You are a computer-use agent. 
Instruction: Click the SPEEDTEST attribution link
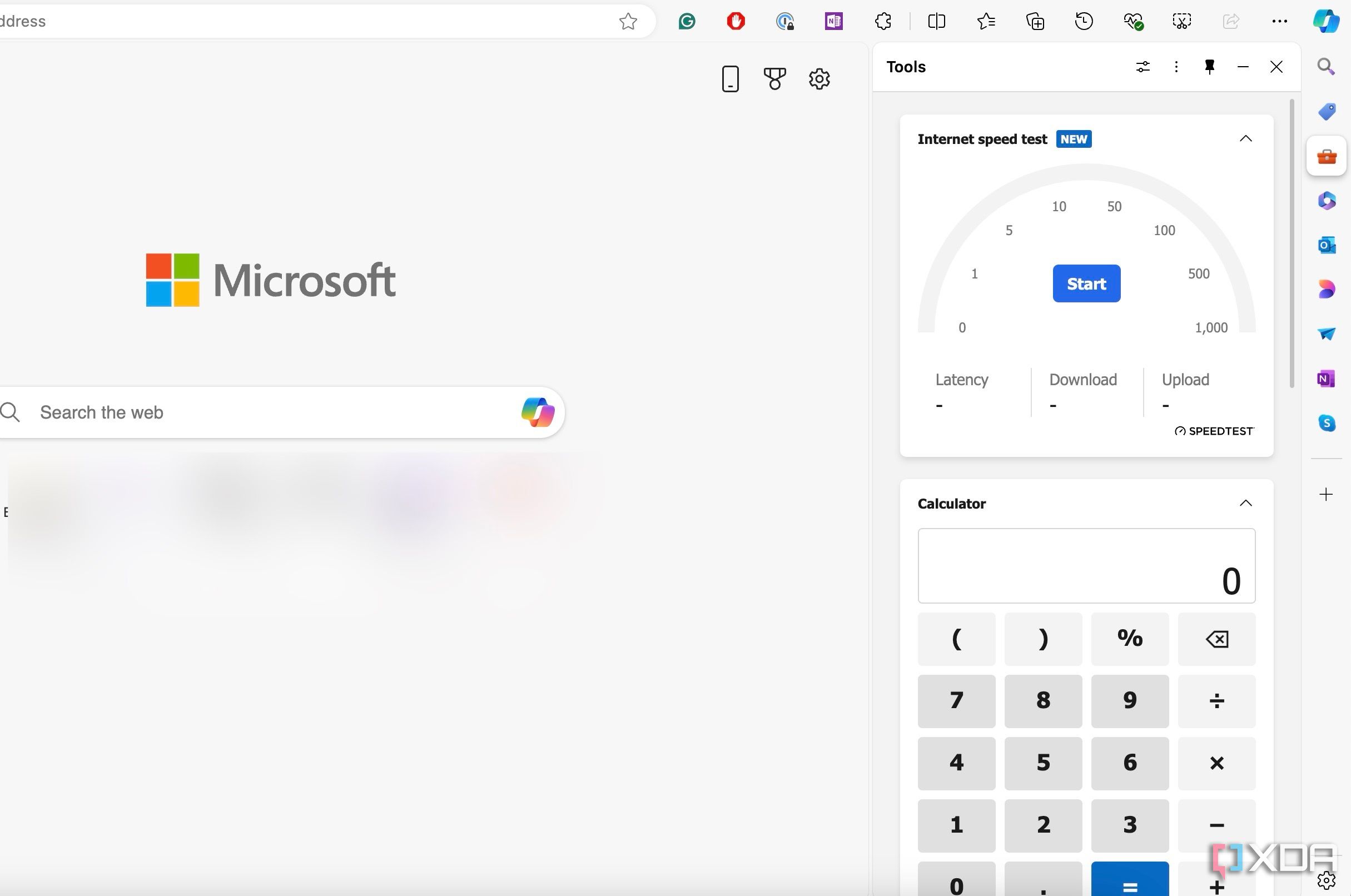pyautogui.click(x=1214, y=430)
